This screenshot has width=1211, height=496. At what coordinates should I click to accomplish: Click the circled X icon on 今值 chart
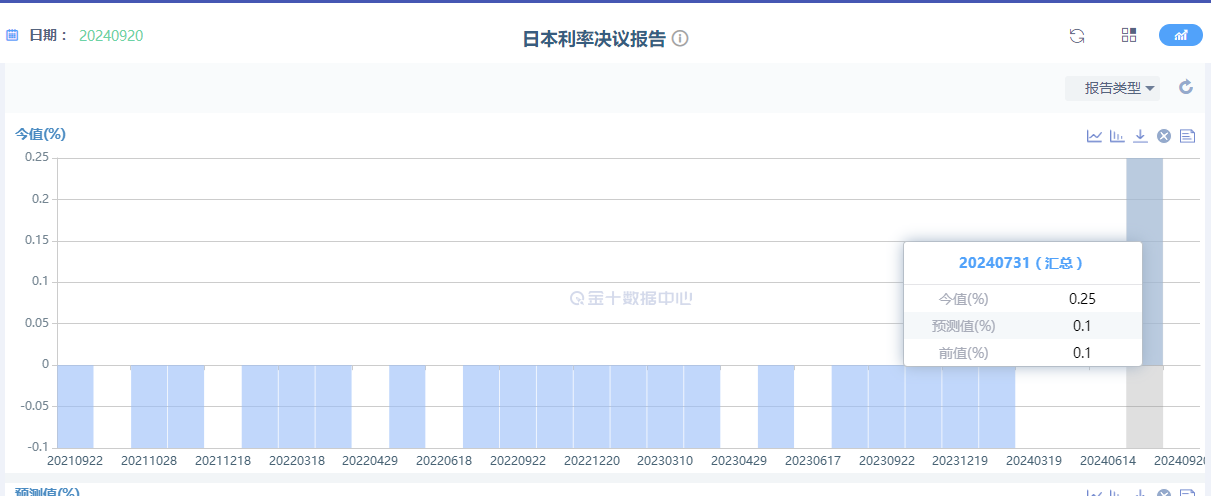[x=1164, y=136]
